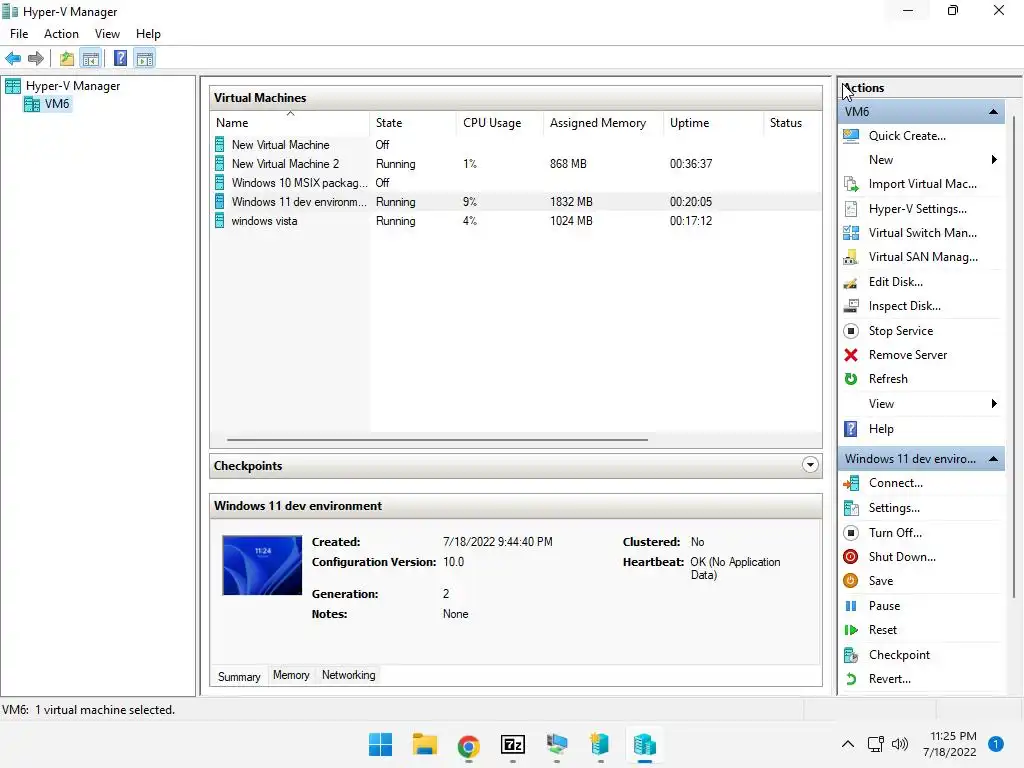The image size is (1024, 768).
Task: Select the New Virtual Machine 2 row
Action: (516, 164)
